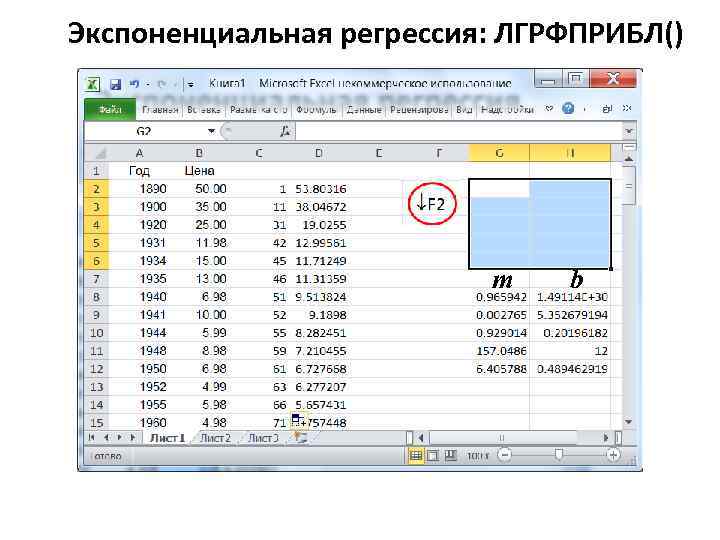
Task: Click the cell with value 0.20196182
Action: (x=570, y=333)
